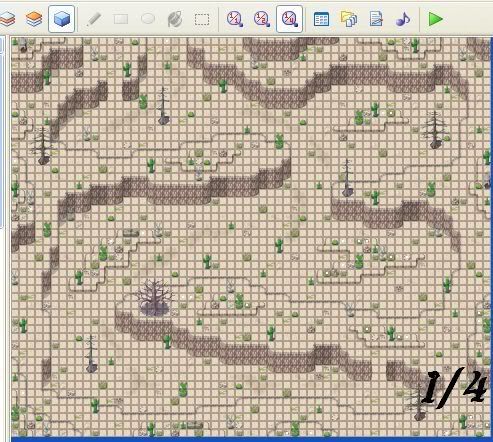
Task: Select the orange middle layer icon
Action: click(34, 19)
